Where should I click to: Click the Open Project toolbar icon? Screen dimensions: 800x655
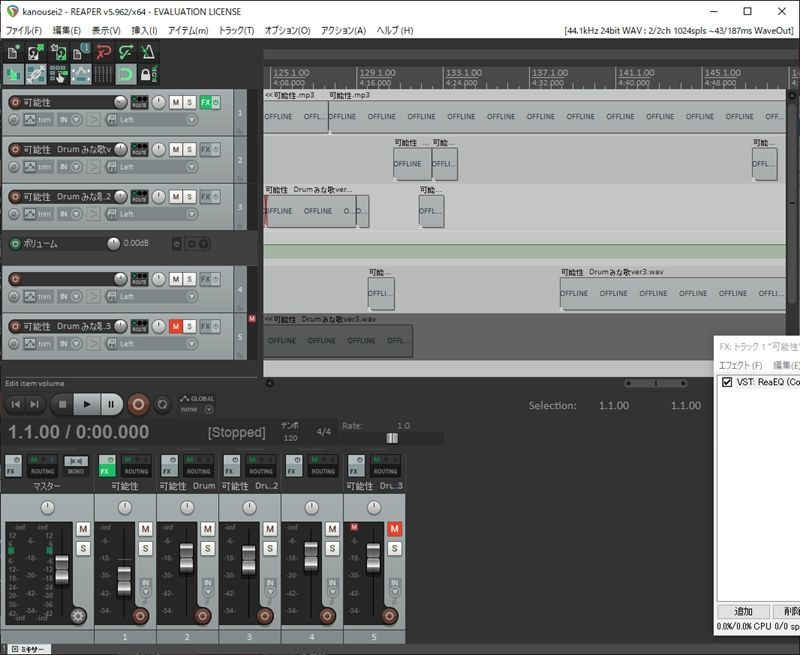point(35,53)
